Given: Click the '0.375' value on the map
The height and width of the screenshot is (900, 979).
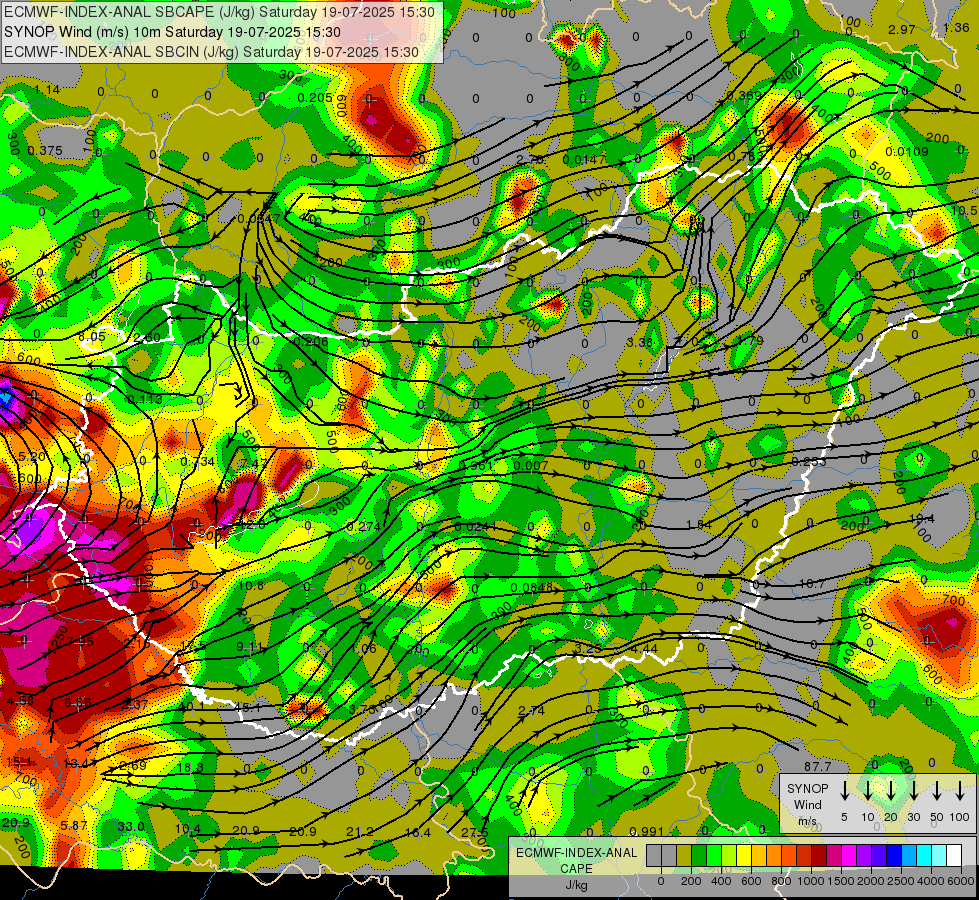Looking at the screenshot, I should tap(45, 151).
